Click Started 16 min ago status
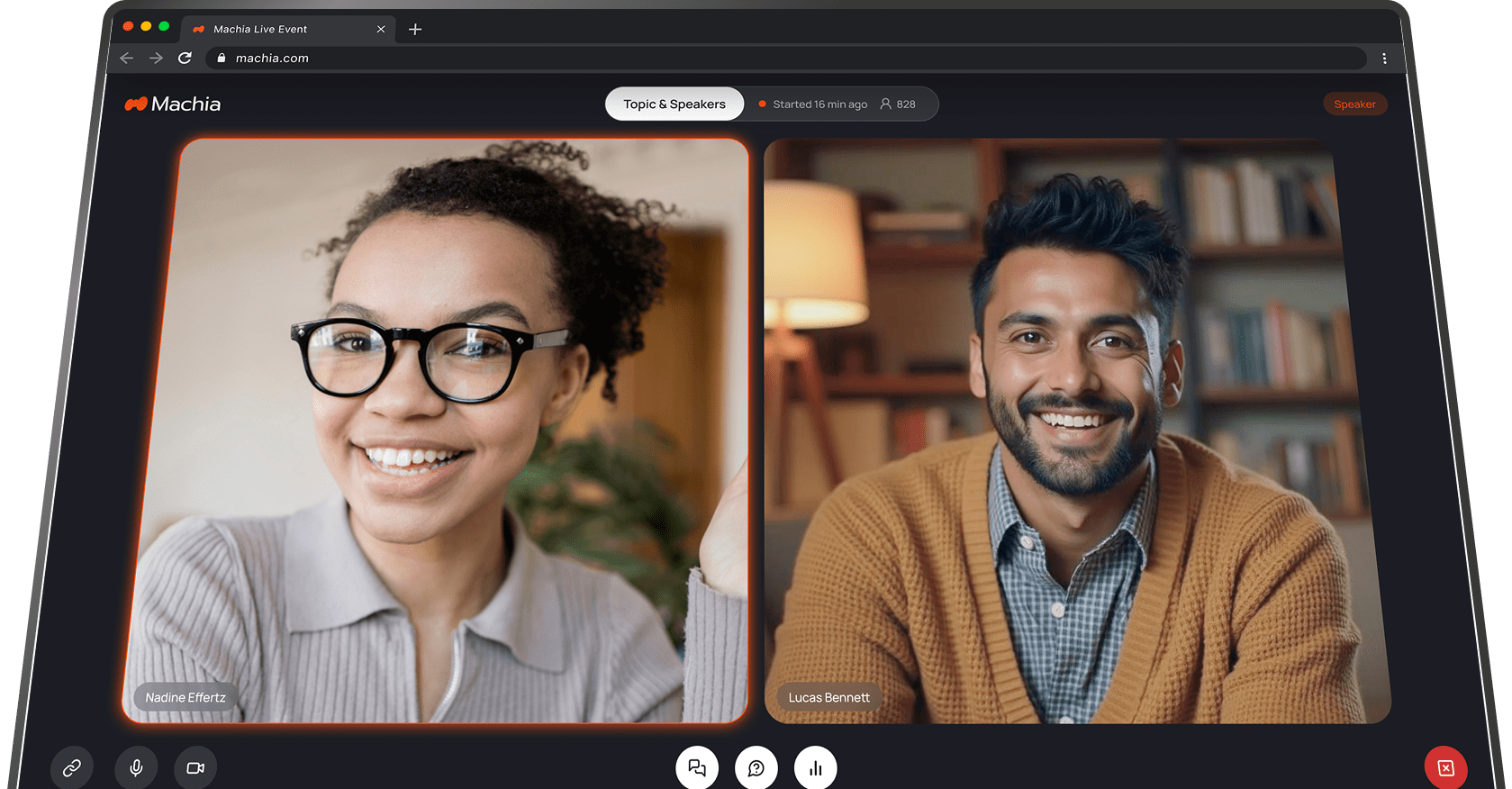Screen dimensions: 1512x789 [x=813, y=104]
